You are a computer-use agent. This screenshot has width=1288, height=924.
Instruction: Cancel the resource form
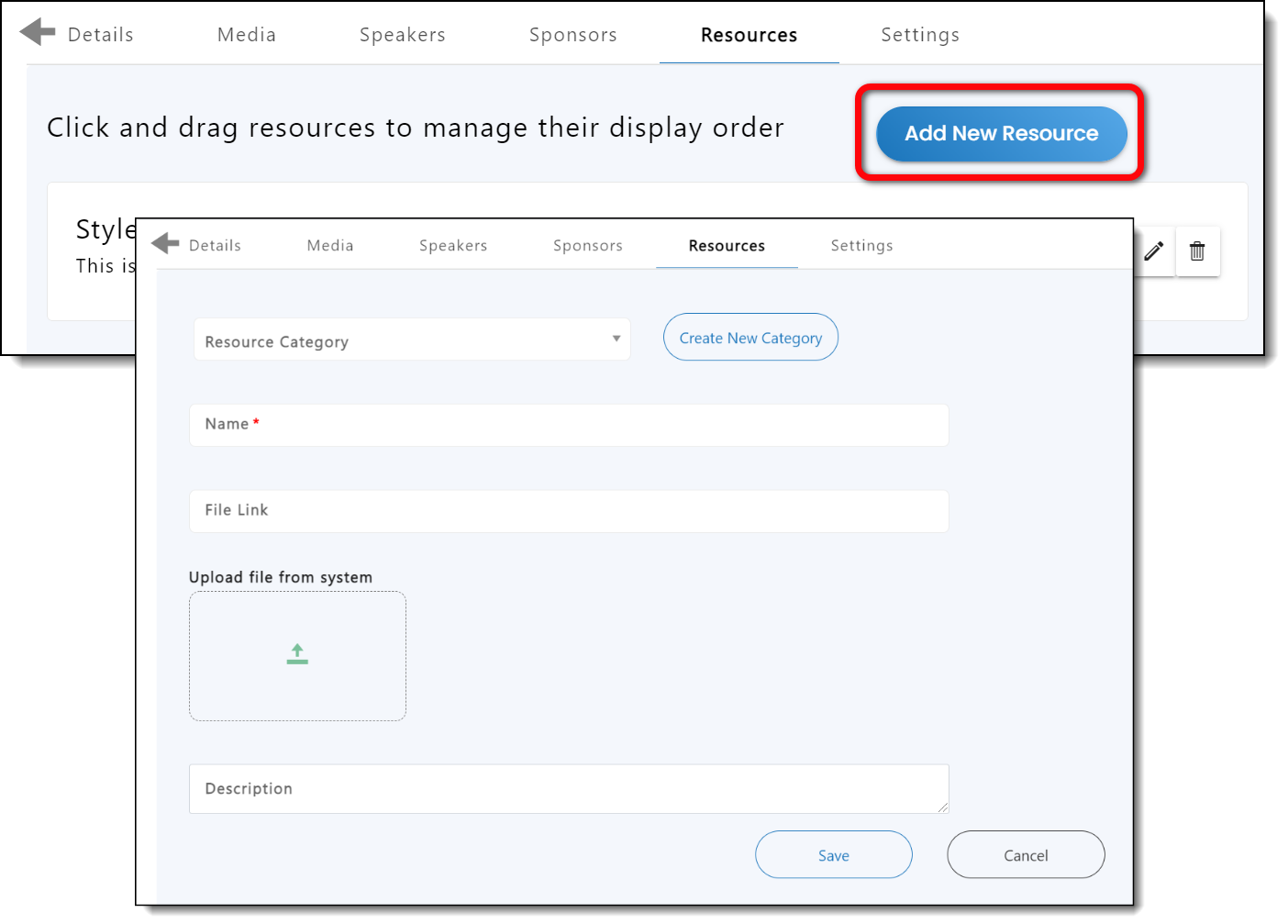click(x=1025, y=855)
